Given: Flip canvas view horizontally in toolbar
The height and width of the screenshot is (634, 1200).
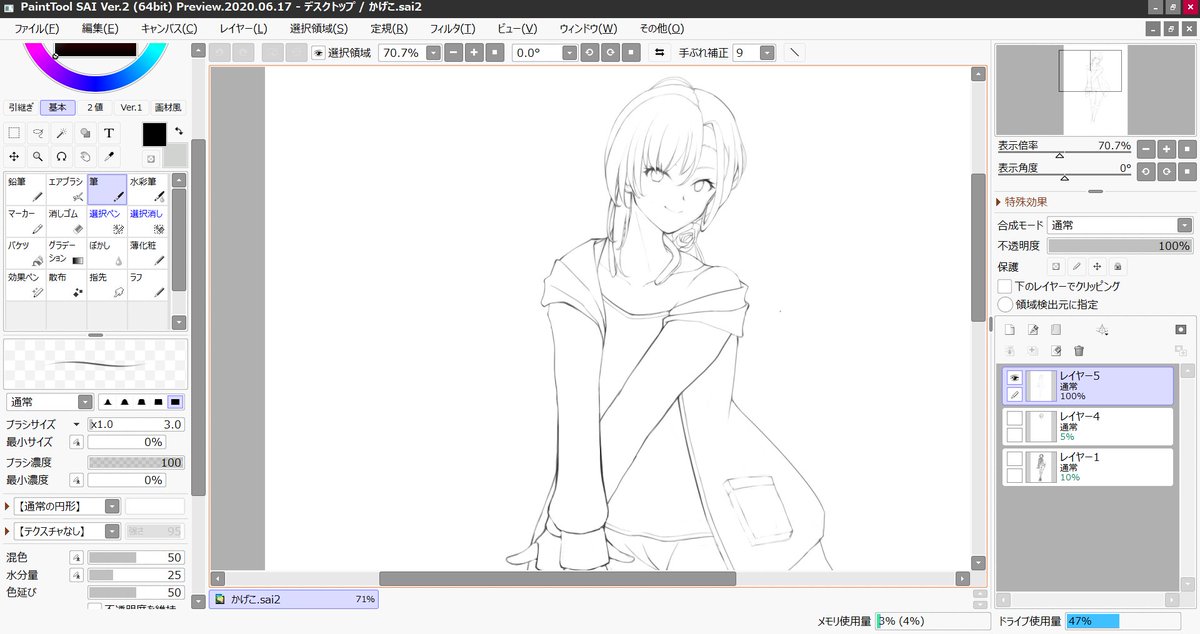Looking at the screenshot, I should click(x=659, y=52).
